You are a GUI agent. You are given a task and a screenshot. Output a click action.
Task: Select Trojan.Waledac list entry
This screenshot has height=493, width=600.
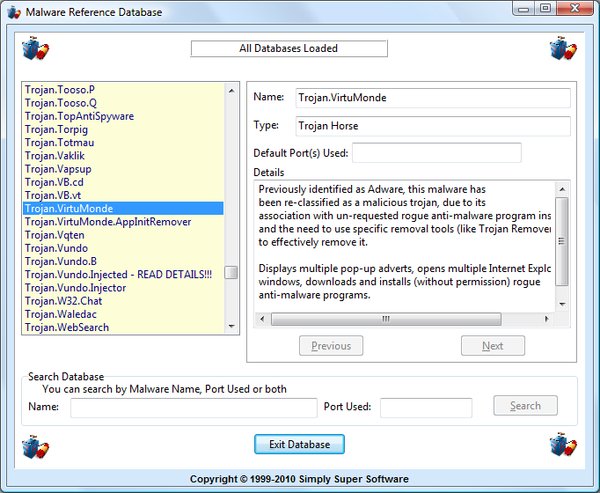61,314
